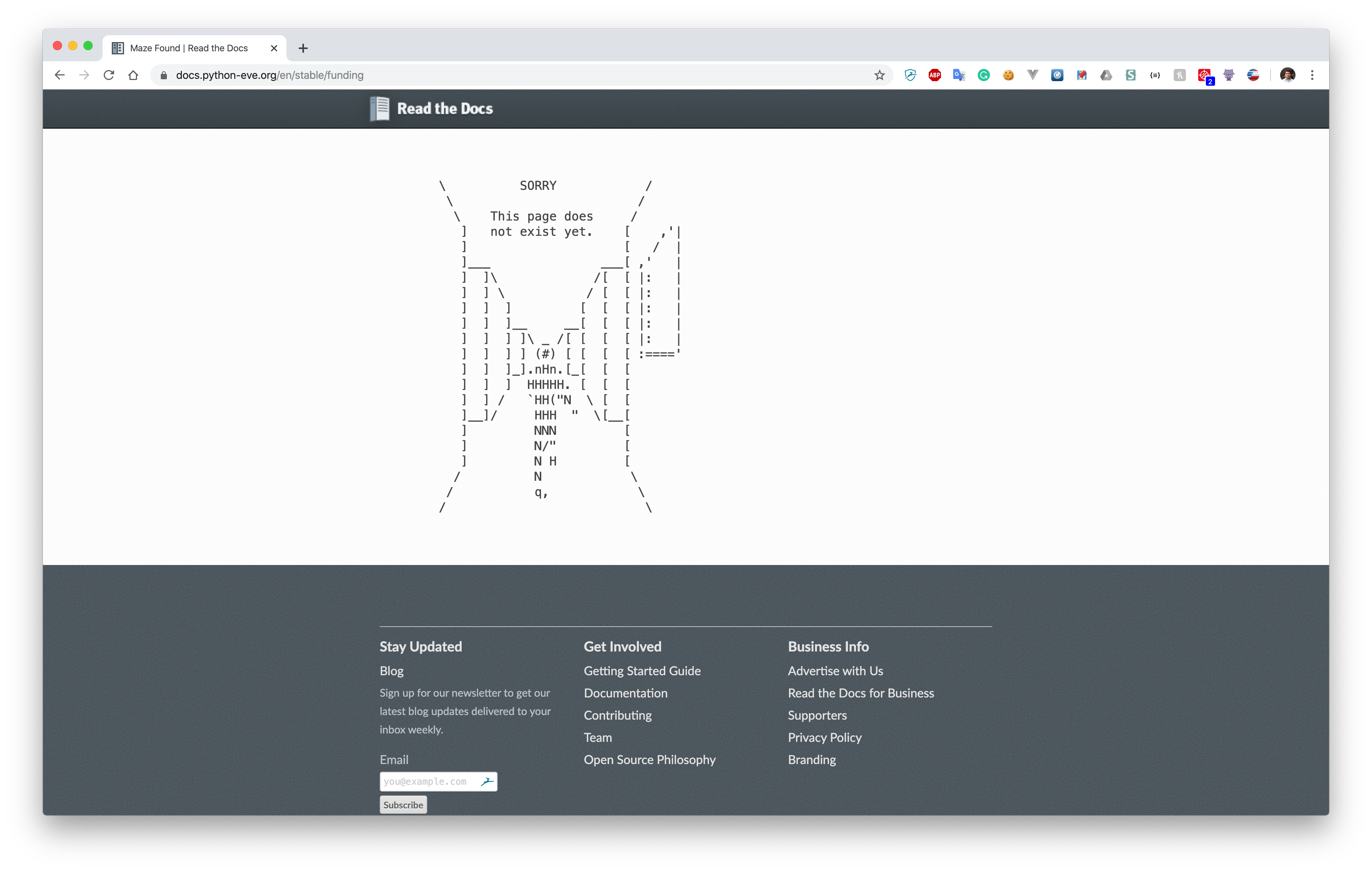Open Read the Docs for Business link
This screenshot has width=1372, height=872.
pyautogui.click(x=861, y=692)
